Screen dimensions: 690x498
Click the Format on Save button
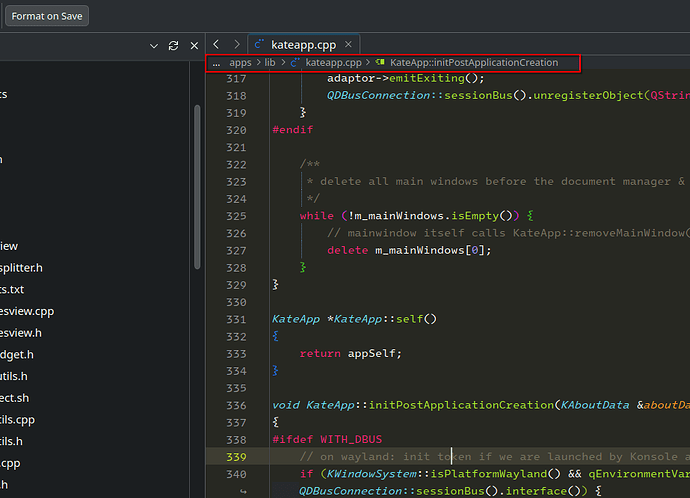[x=47, y=16]
